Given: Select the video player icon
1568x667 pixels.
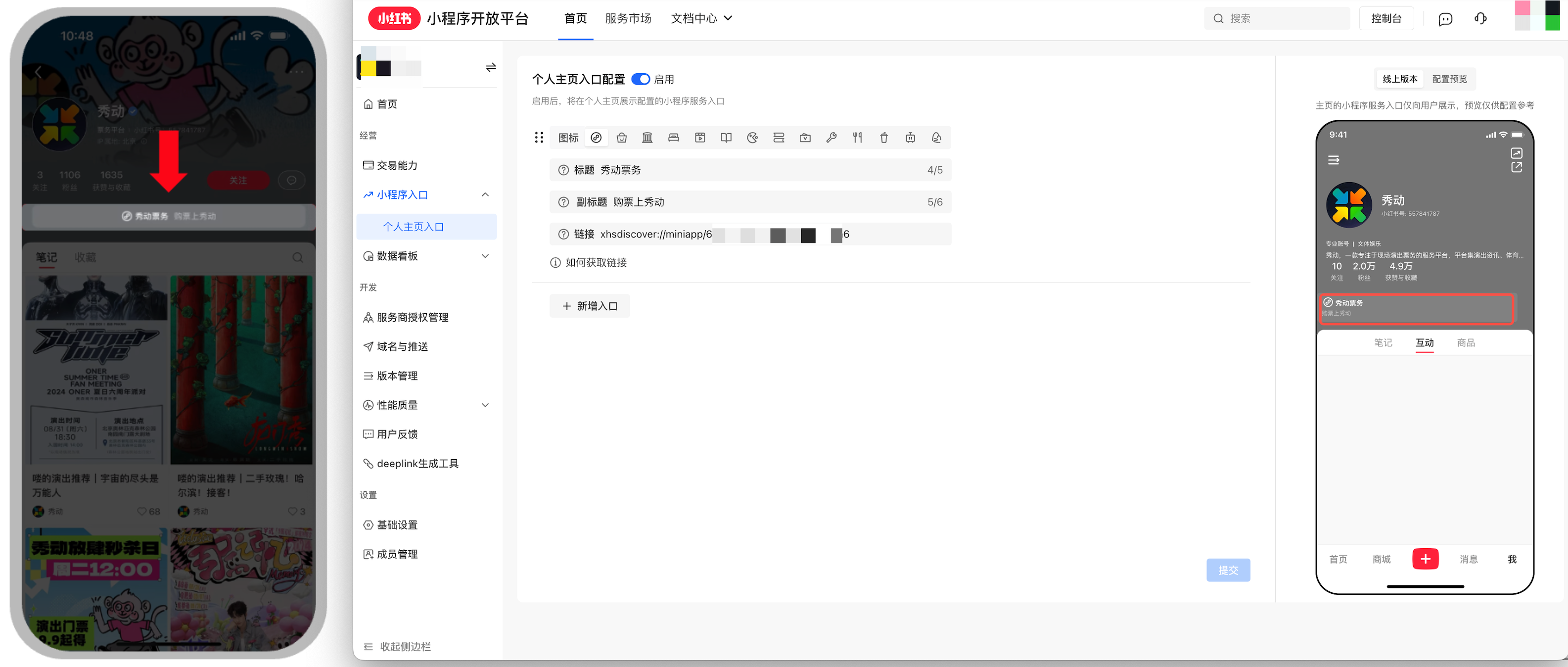Looking at the screenshot, I should [700, 138].
